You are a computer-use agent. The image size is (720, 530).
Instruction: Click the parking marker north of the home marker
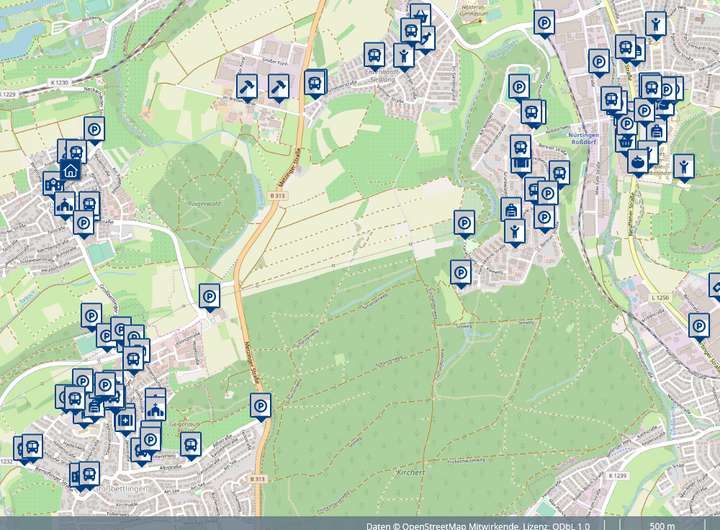pos(94,129)
